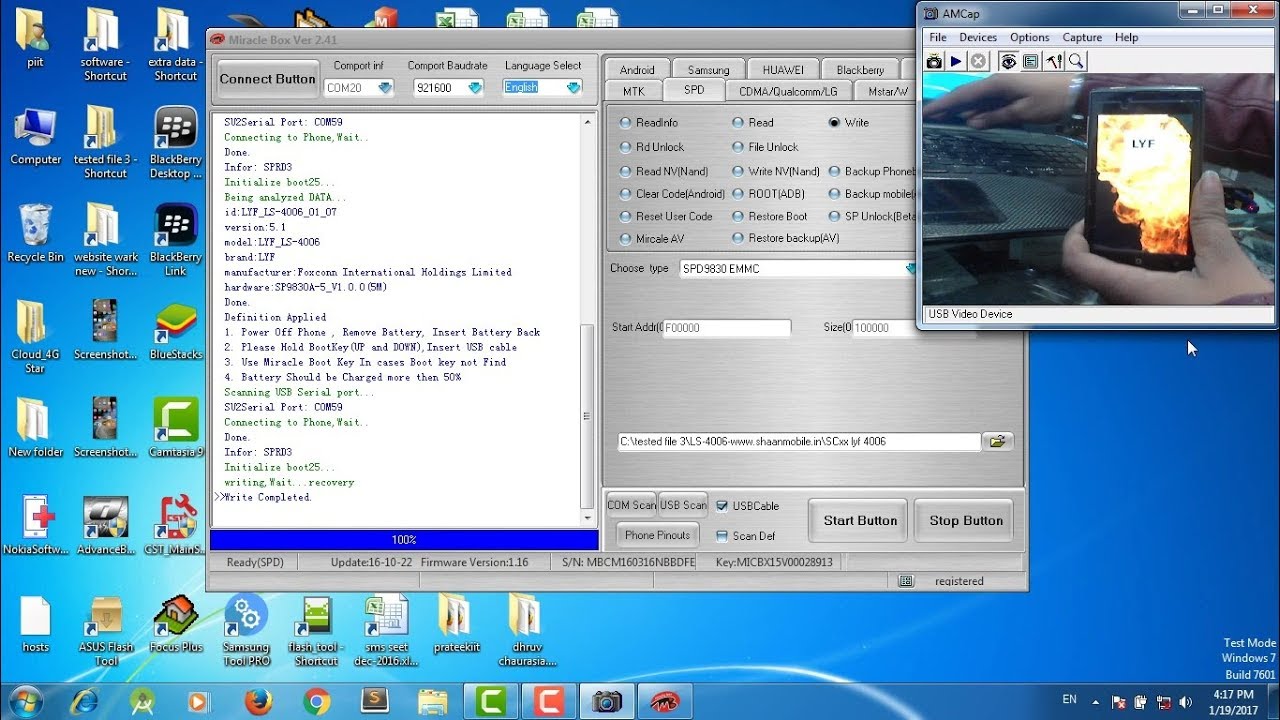Open Windows Explorer in taskbar

432,700
